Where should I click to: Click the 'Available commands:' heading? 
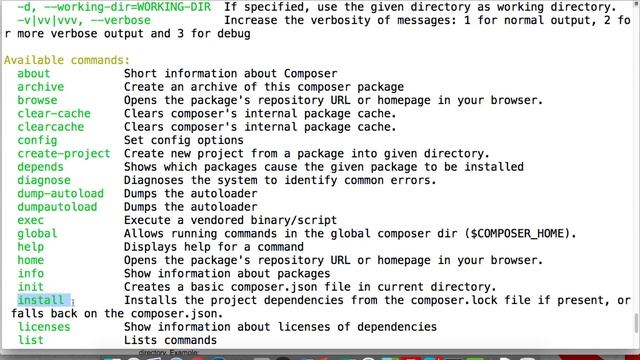67,60
